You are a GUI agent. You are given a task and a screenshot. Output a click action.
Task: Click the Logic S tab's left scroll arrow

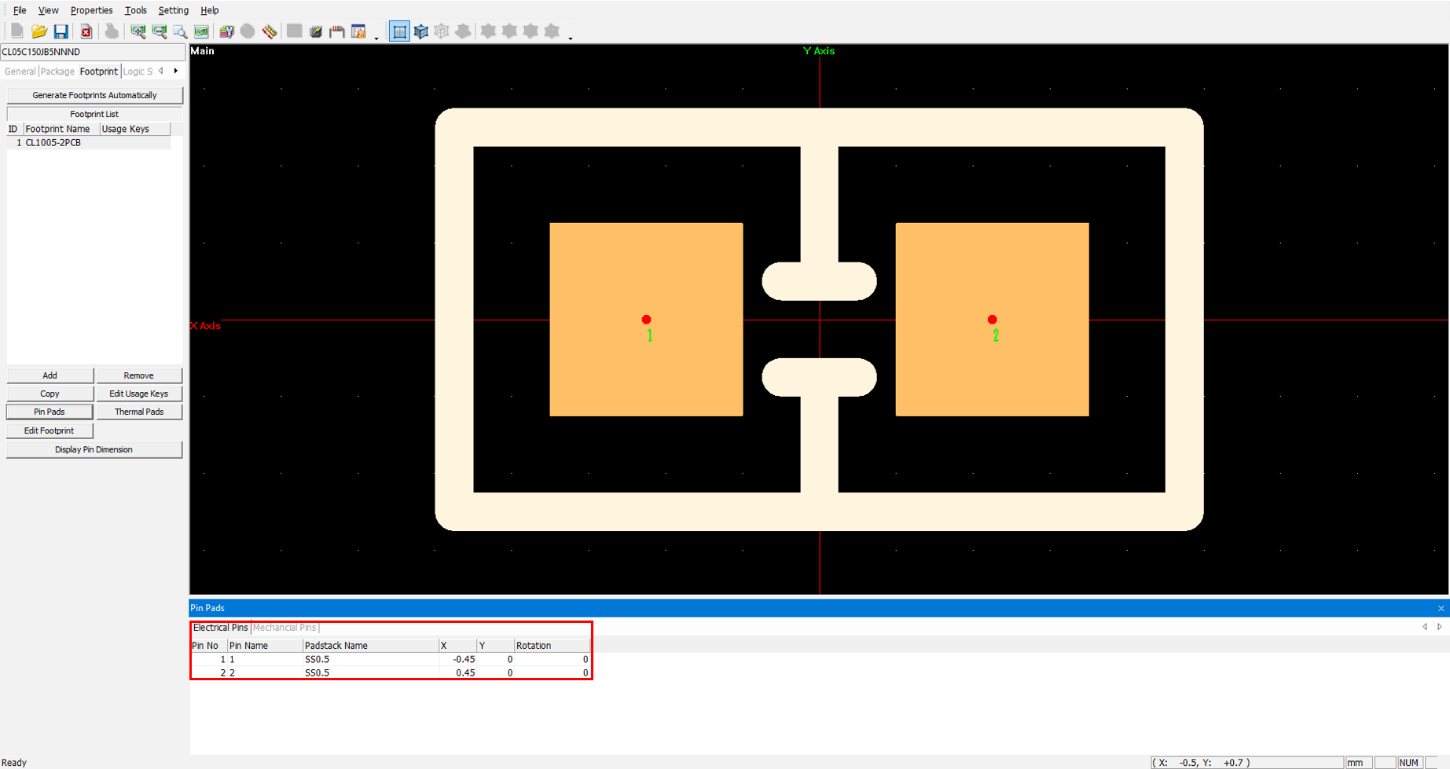161,71
